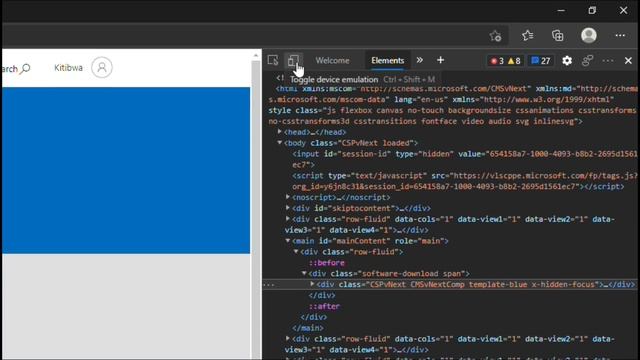640x360 pixels.
Task: Activate the inspect element picker icon
Action: coord(273,60)
